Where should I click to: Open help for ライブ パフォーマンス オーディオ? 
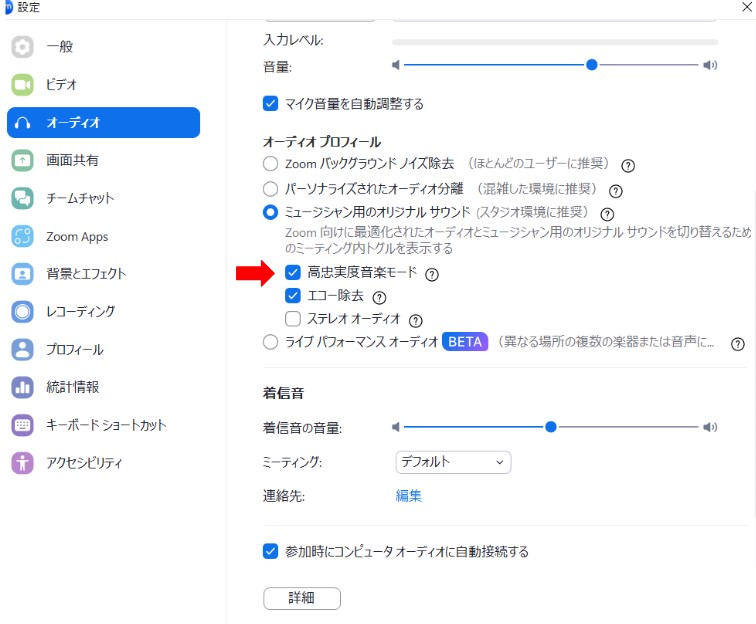[738, 344]
